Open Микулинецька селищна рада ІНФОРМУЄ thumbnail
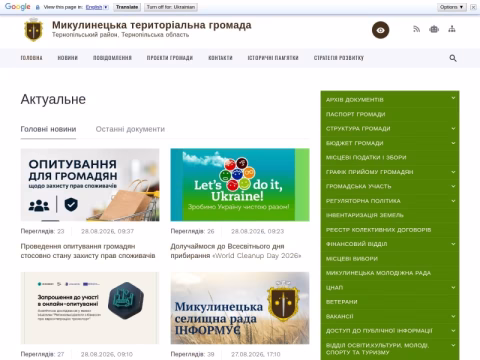 click(x=240, y=308)
